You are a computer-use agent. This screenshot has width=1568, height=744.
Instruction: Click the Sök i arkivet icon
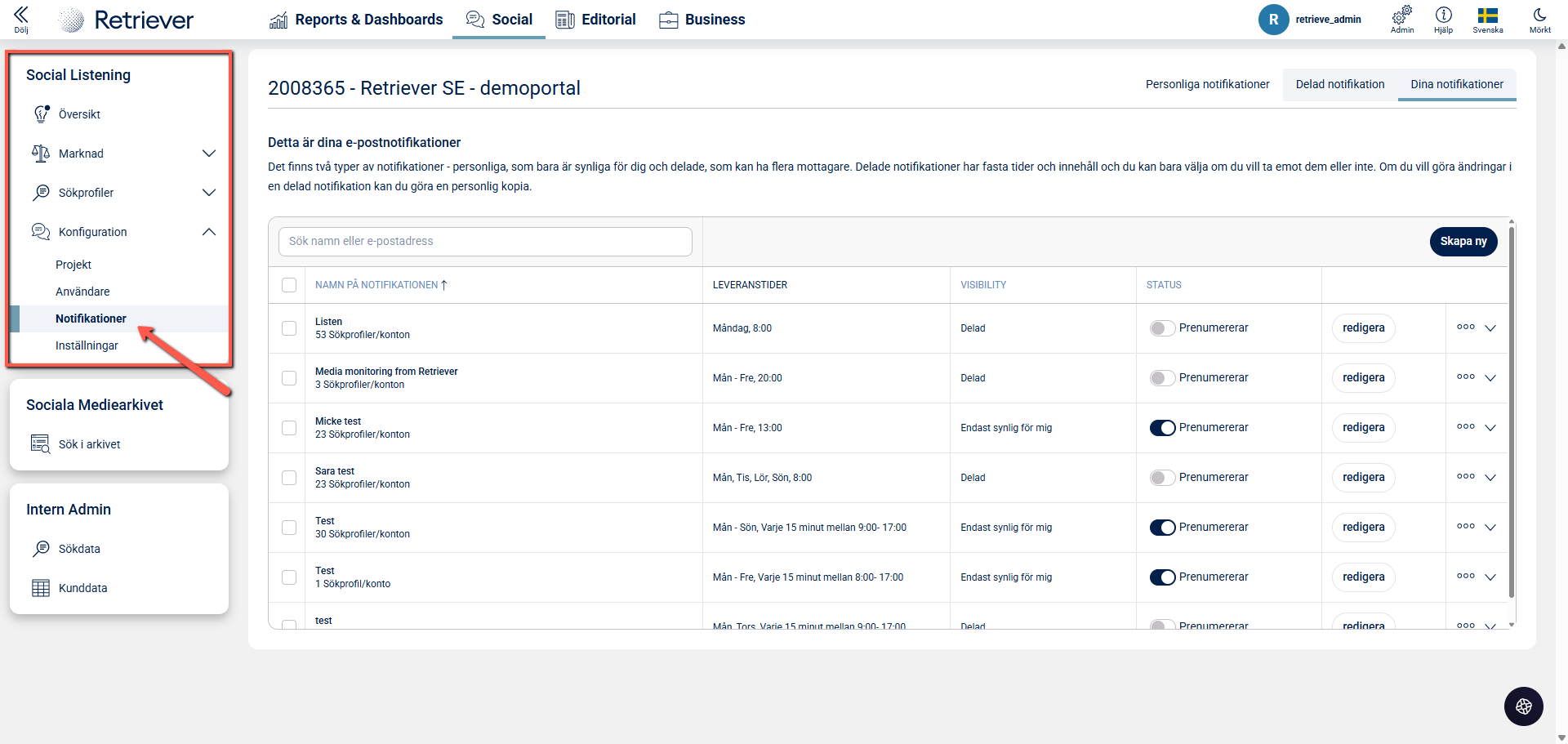pos(40,444)
